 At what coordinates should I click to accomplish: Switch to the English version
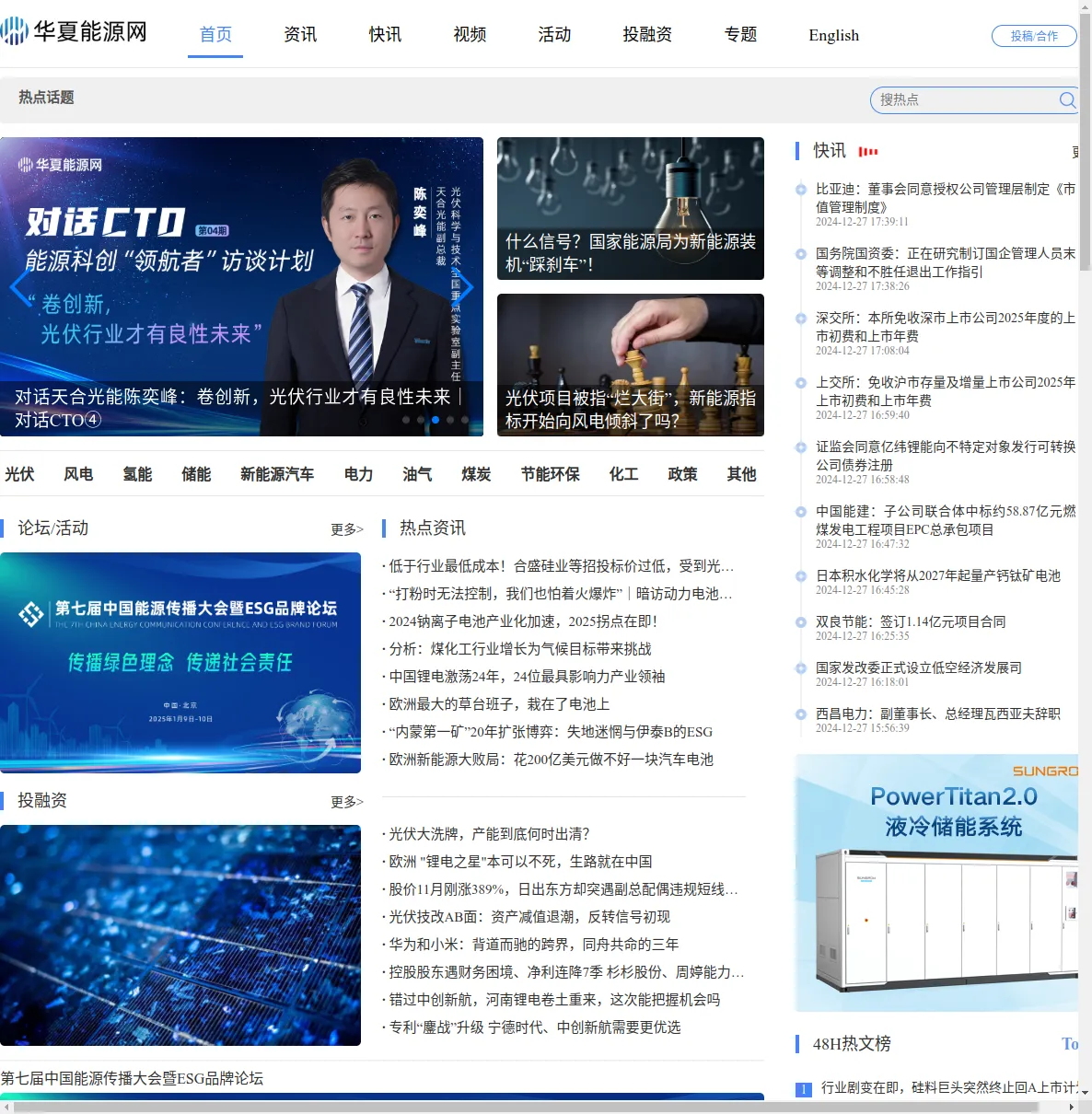[834, 35]
